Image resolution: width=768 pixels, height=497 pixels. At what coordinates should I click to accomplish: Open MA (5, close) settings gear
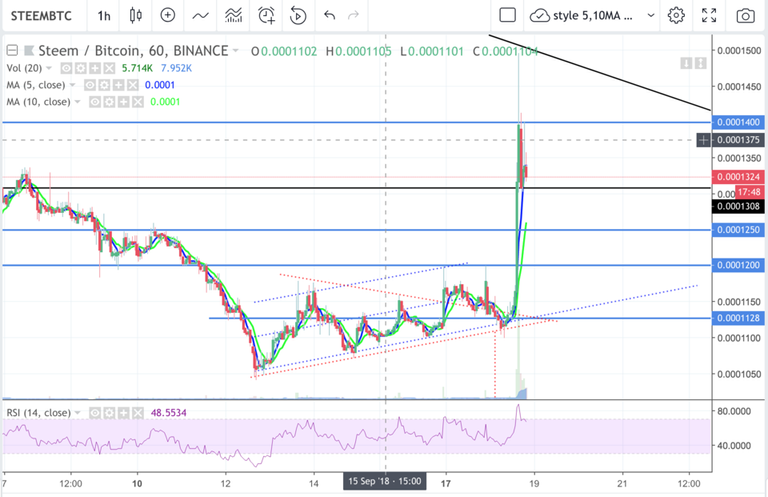tap(104, 85)
